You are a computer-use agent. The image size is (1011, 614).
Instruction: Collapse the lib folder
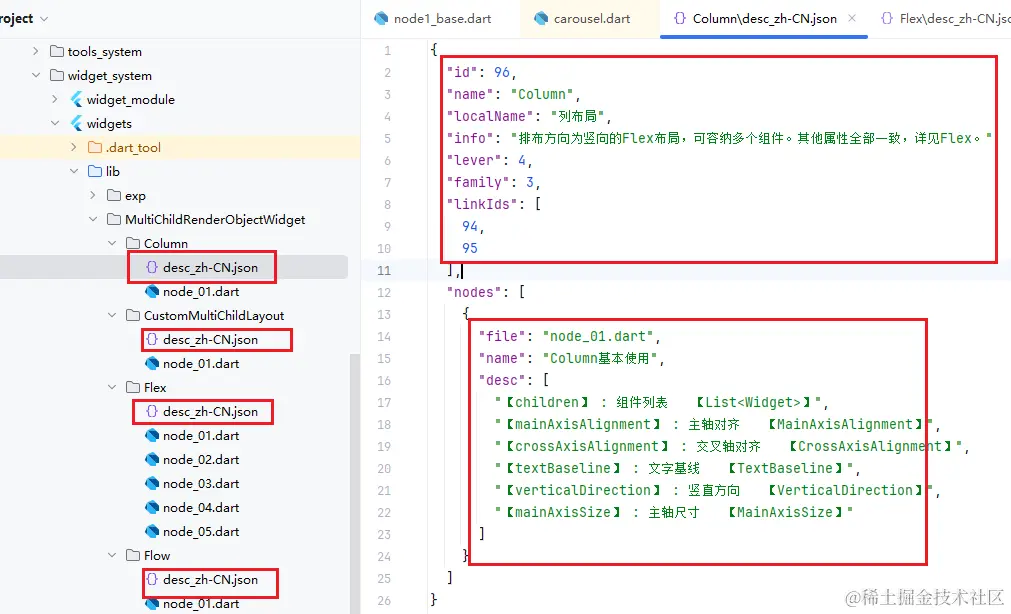pyautogui.click(x=74, y=171)
